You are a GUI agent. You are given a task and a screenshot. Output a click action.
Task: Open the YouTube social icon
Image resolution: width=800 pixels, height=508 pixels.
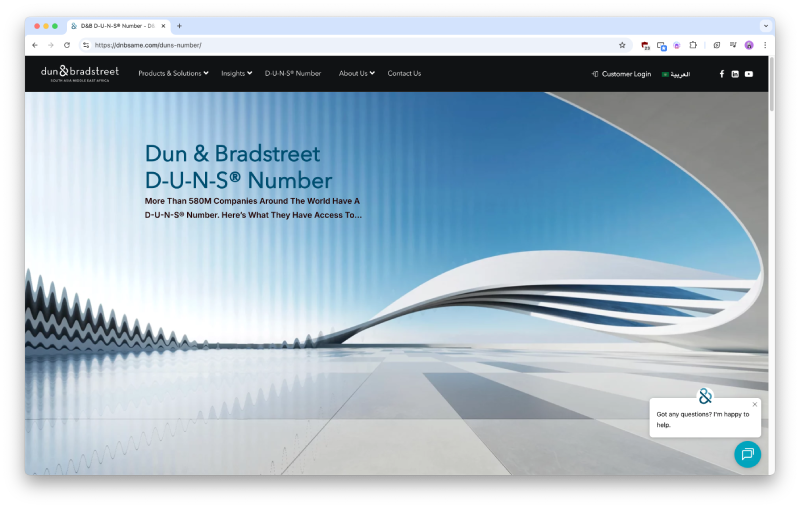click(748, 74)
